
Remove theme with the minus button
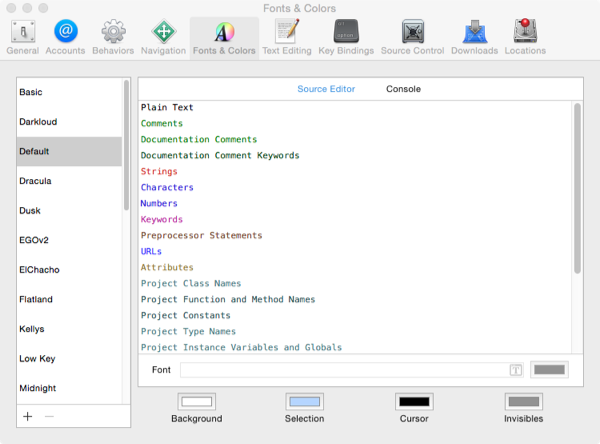(x=49, y=416)
